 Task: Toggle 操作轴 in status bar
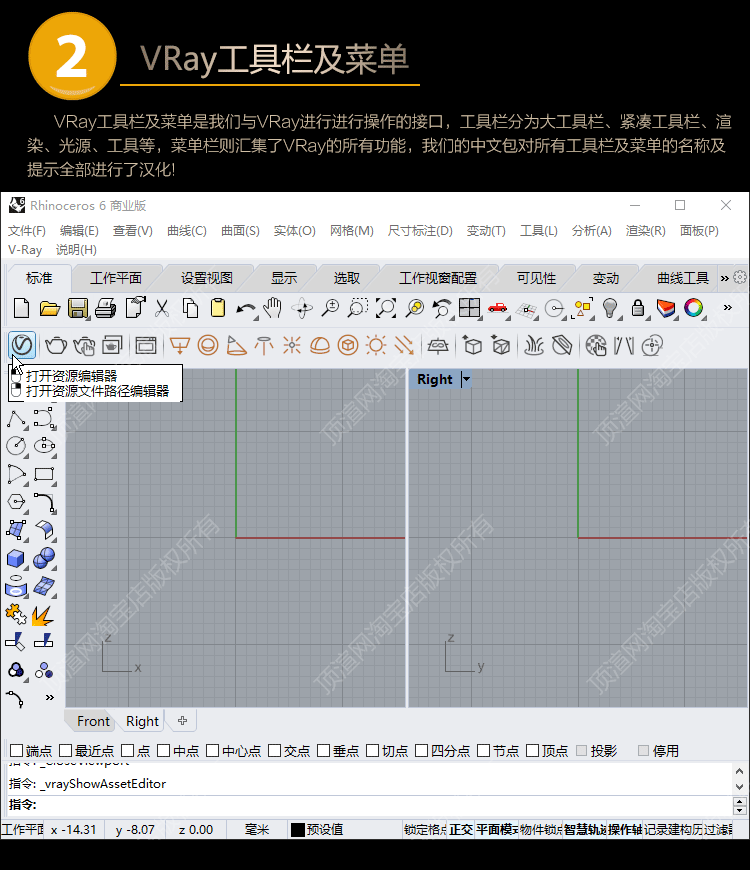point(625,829)
